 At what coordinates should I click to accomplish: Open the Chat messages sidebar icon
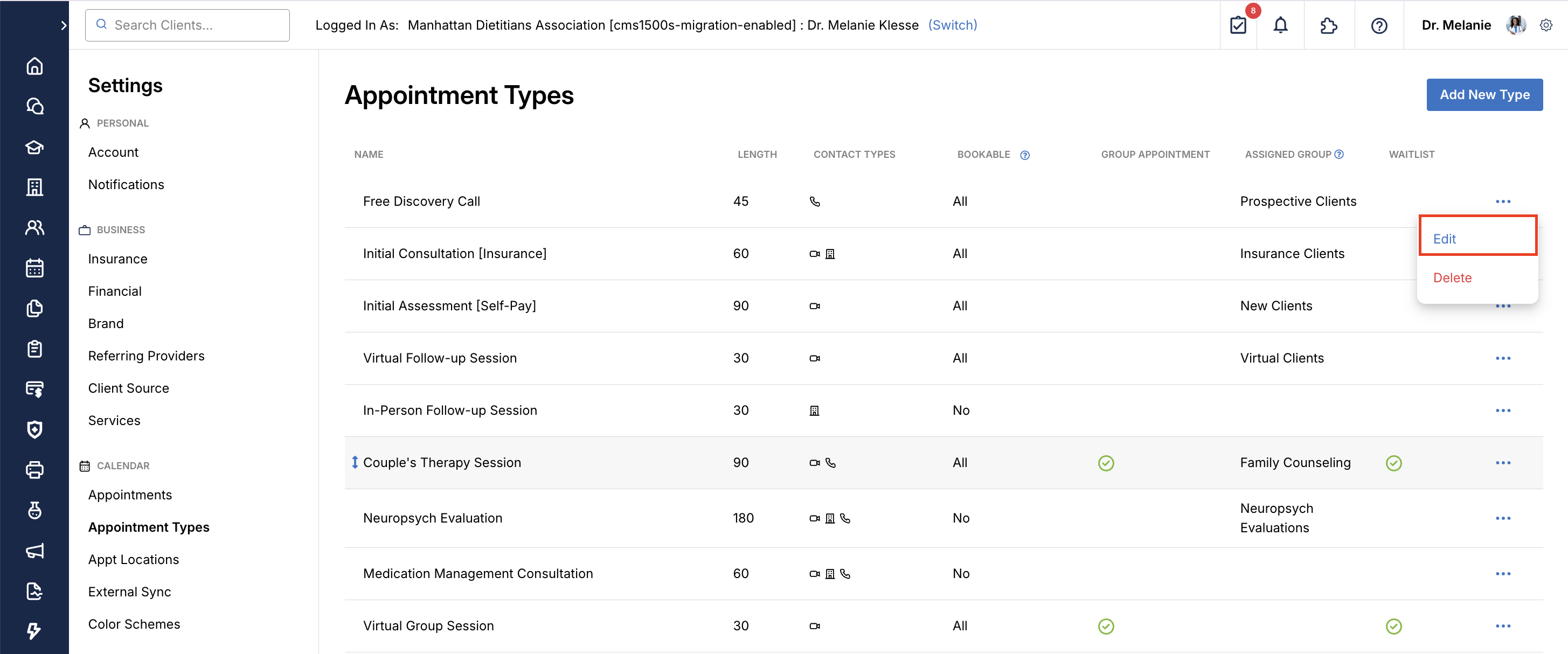[34, 107]
